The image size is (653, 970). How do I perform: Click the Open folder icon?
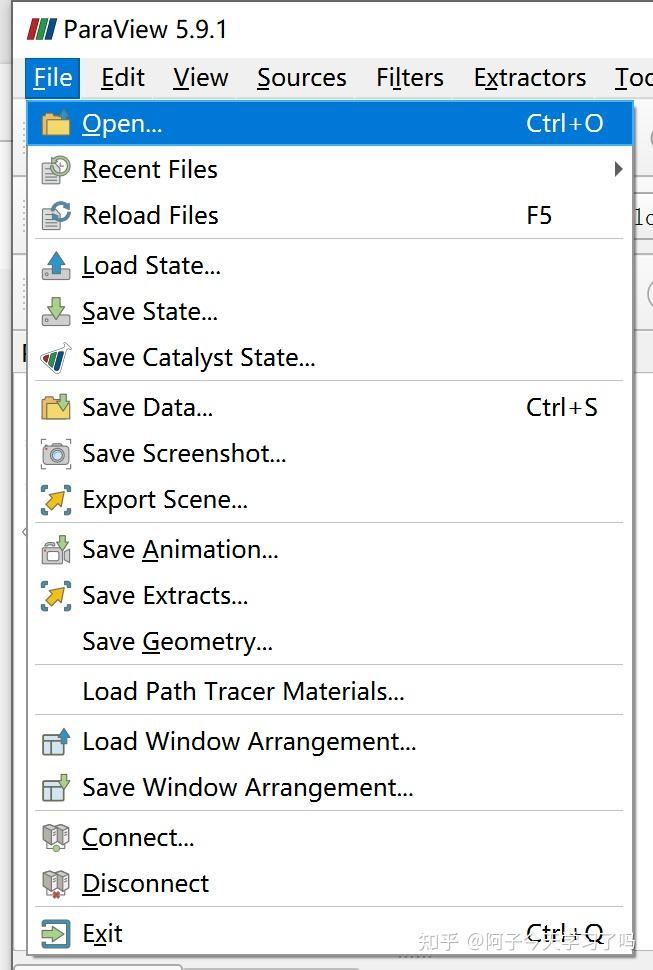[x=56, y=124]
